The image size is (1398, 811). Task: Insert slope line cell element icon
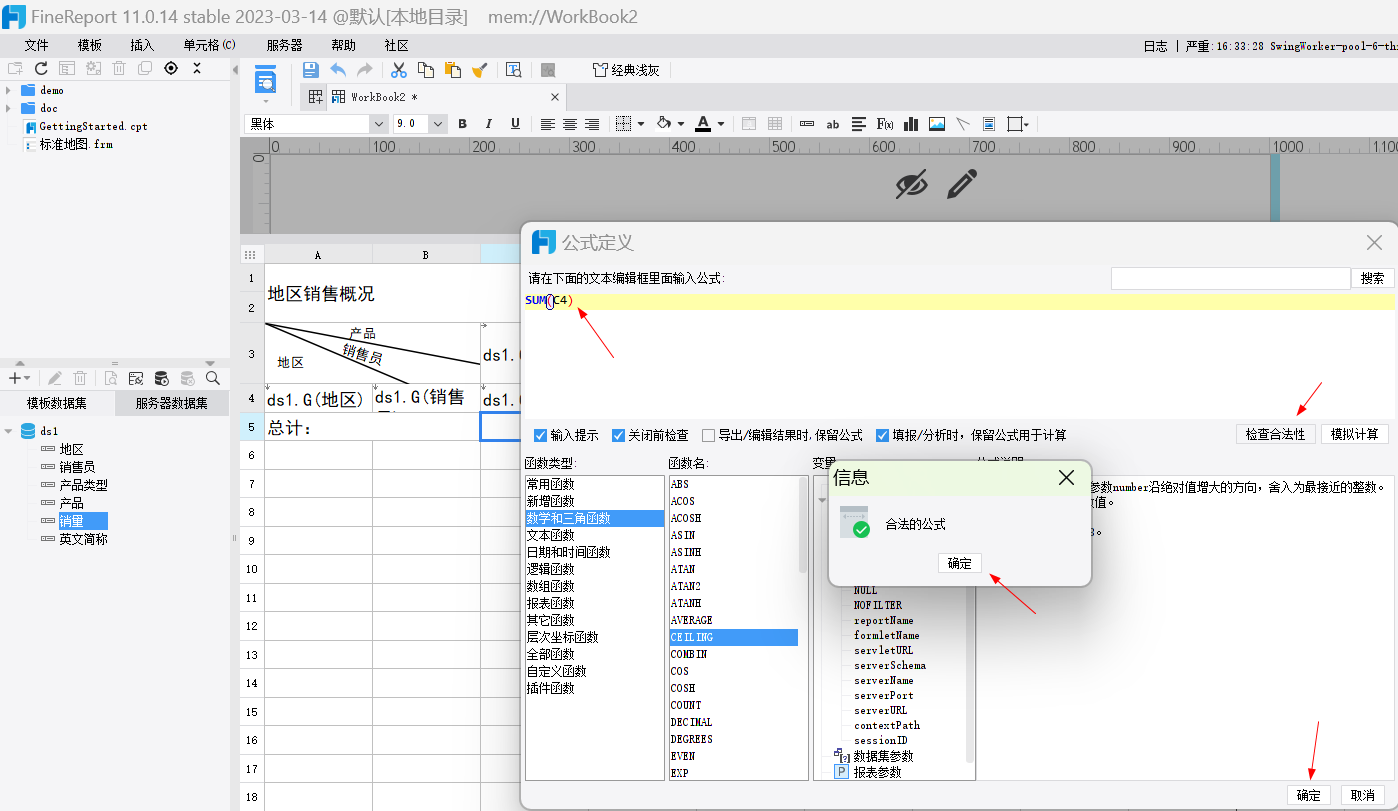point(963,124)
